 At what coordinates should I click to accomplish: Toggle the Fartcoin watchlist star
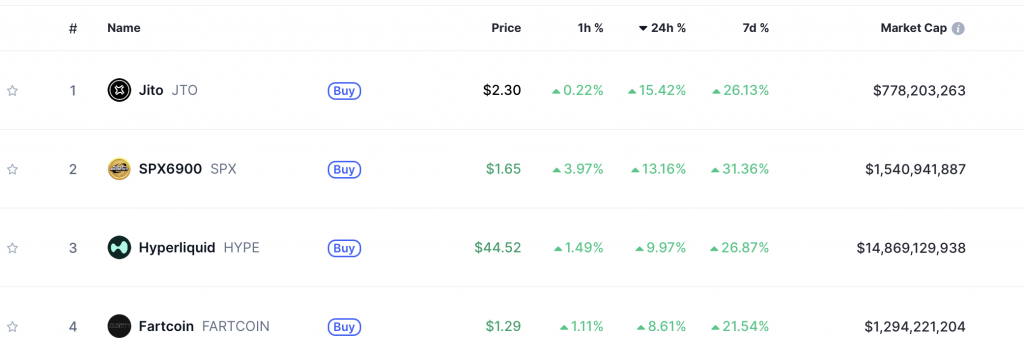(x=12, y=326)
